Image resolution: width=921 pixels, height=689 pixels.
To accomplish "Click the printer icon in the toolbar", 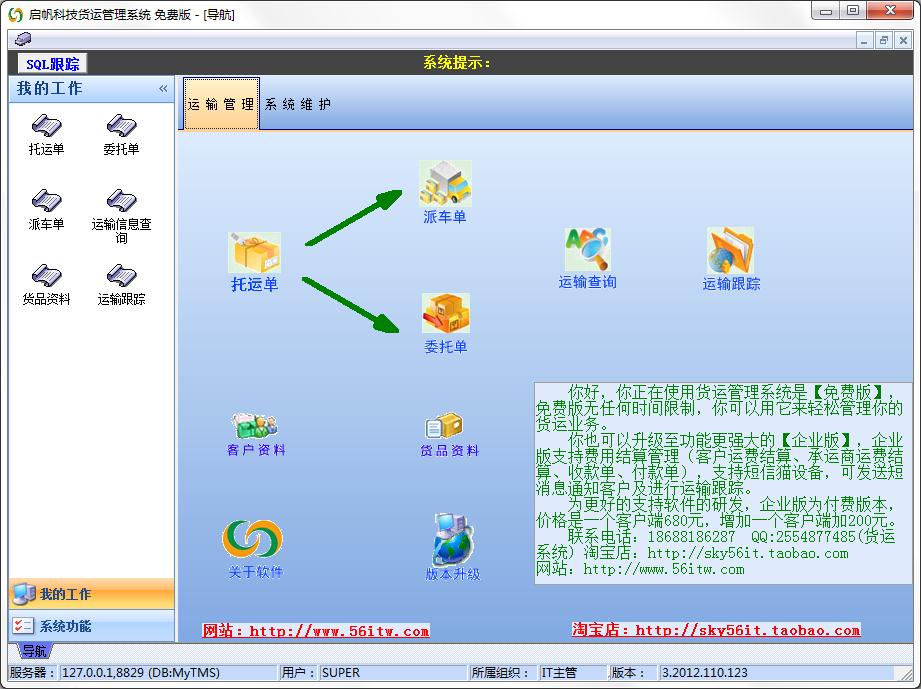I will click(x=23, y=39).
